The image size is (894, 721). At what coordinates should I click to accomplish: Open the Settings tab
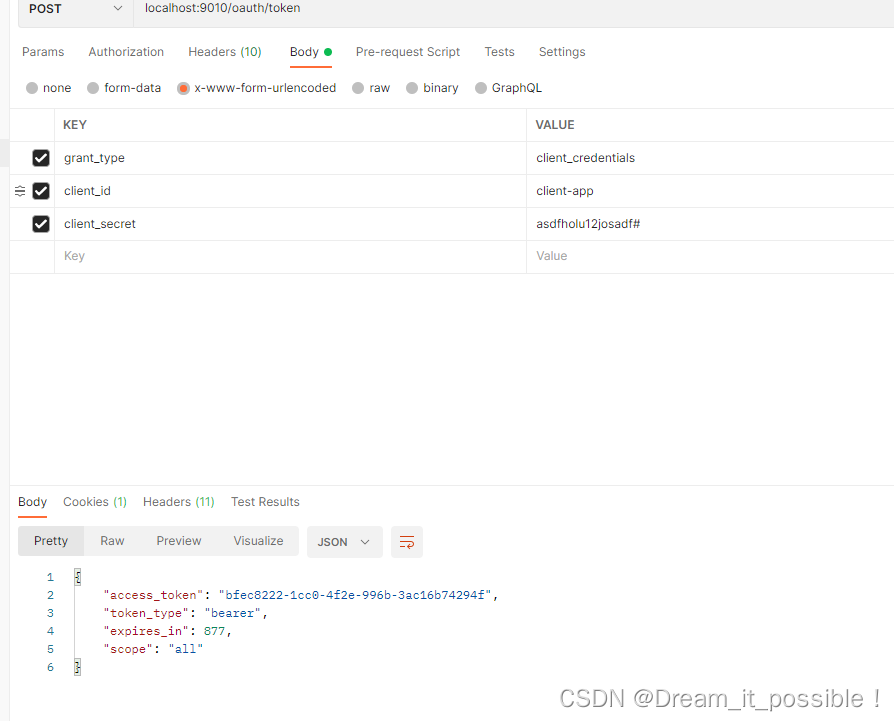562,52
